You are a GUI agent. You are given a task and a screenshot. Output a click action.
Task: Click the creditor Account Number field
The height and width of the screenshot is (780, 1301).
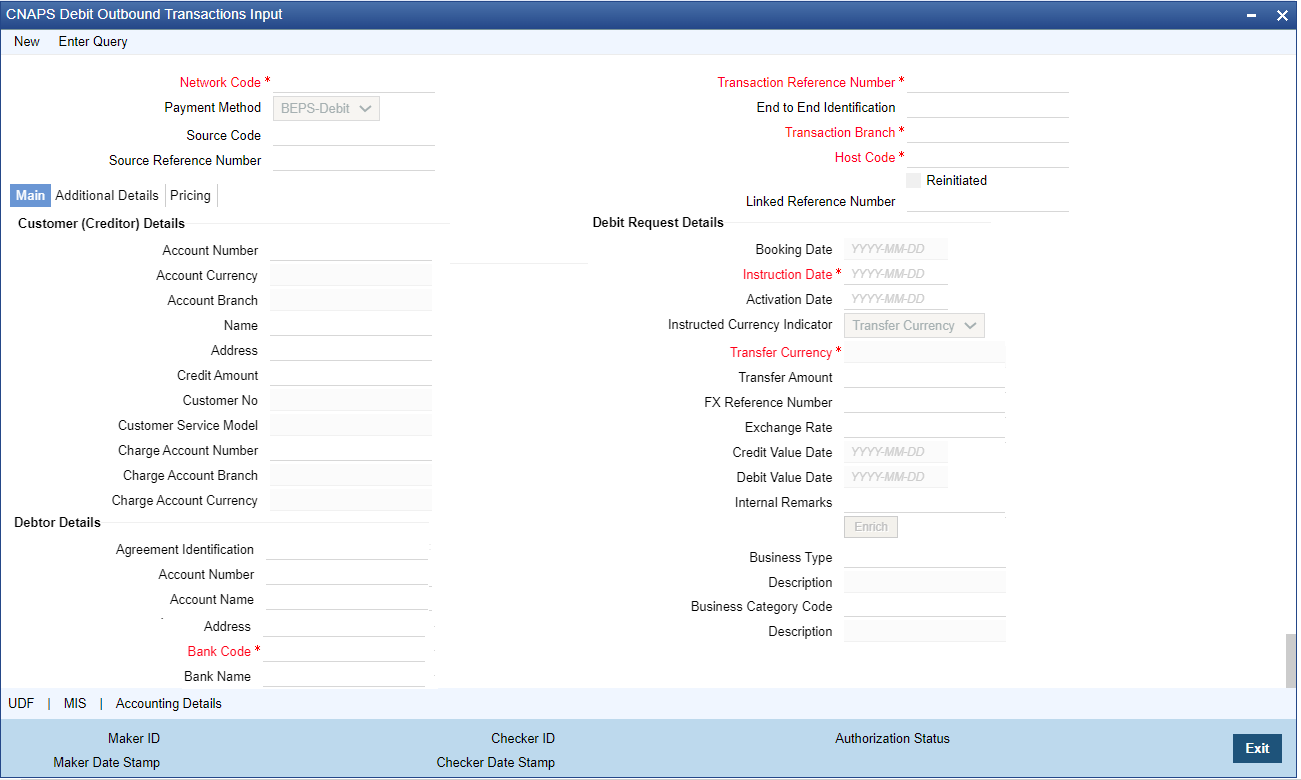pos(351,250)
